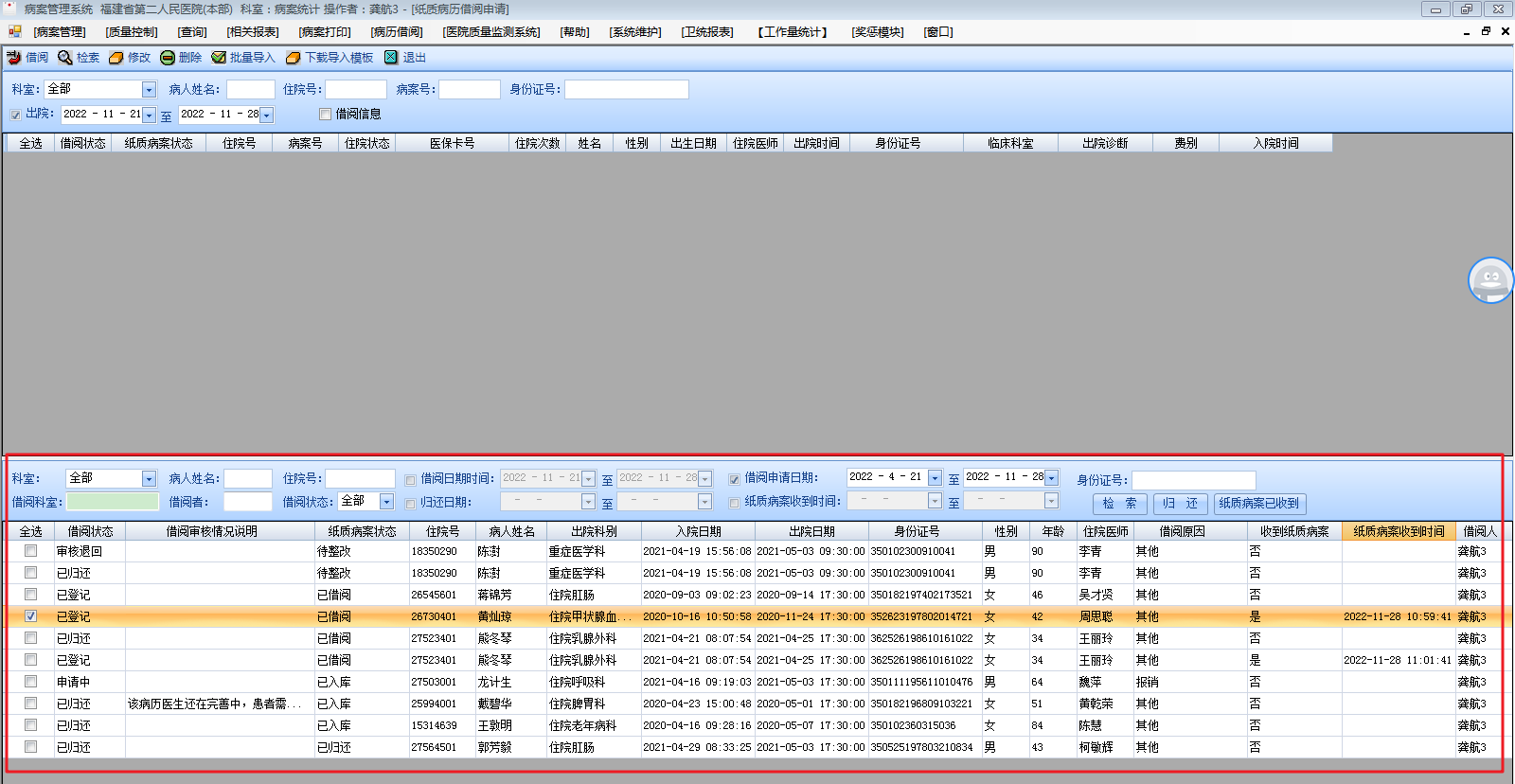
Task: Expand the 借阅状态 dropdown
Action: 386,502
